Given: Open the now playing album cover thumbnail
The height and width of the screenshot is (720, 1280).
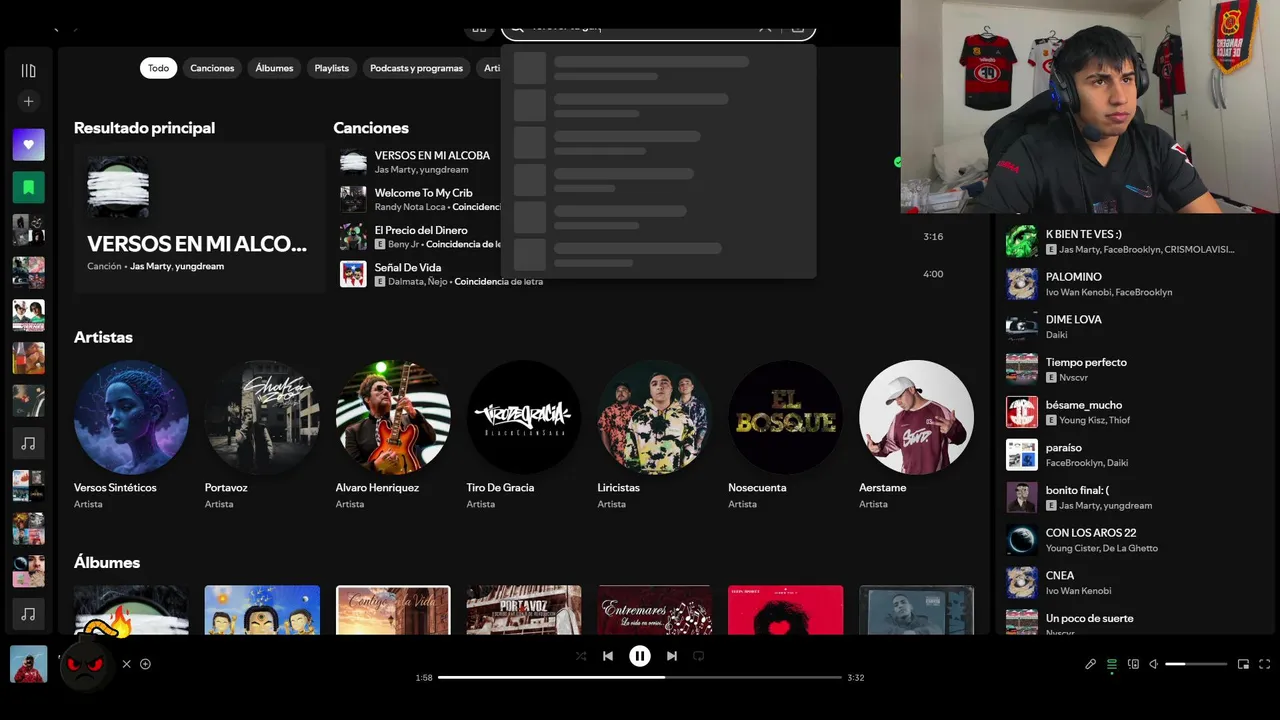Looking at the screenshot, I should tap(28, 664).
